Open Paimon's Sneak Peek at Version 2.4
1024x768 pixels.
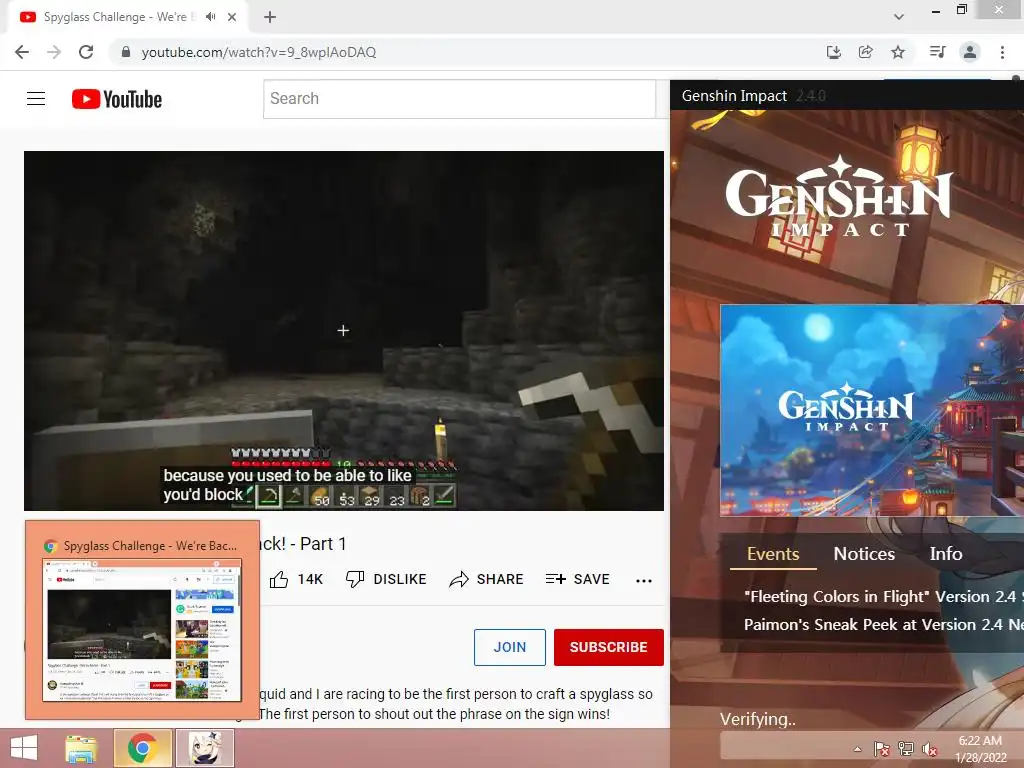[x=884, y=625]
